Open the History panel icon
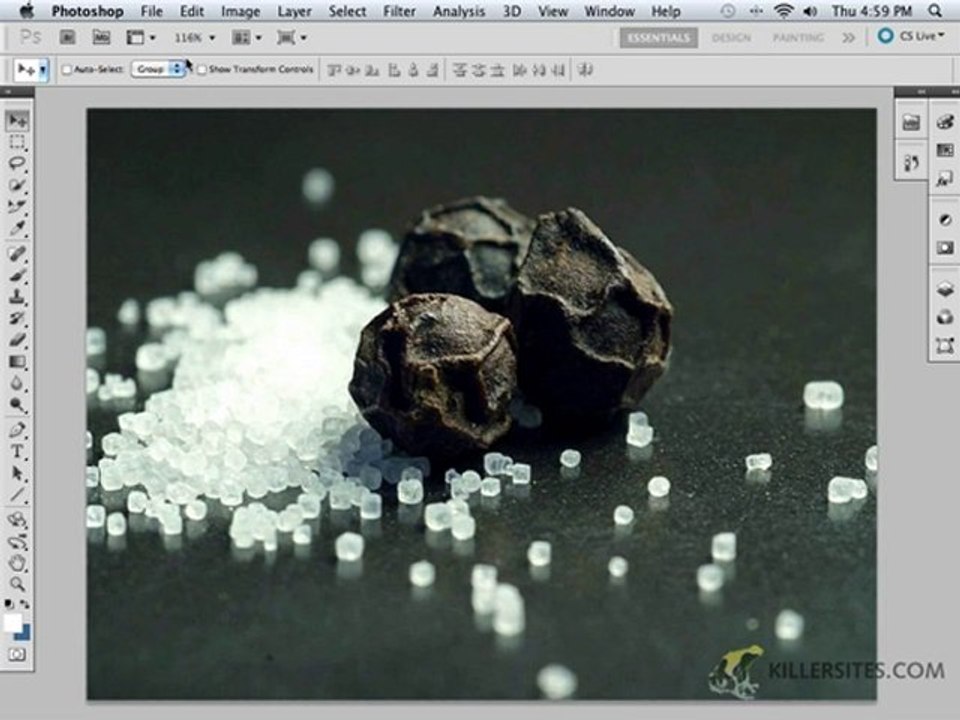This screenshot has height=720, width=960. click(x=912, y=163)
